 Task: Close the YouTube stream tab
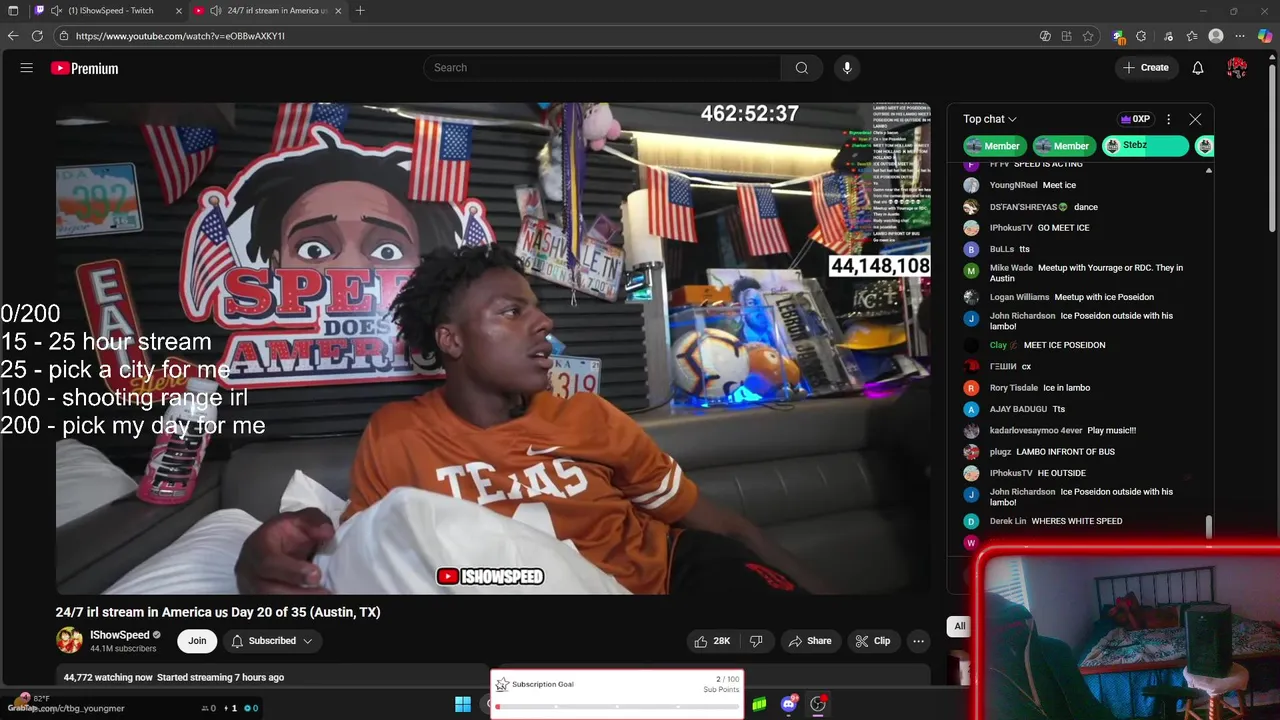pyautogui.click(x=338, y=11)
